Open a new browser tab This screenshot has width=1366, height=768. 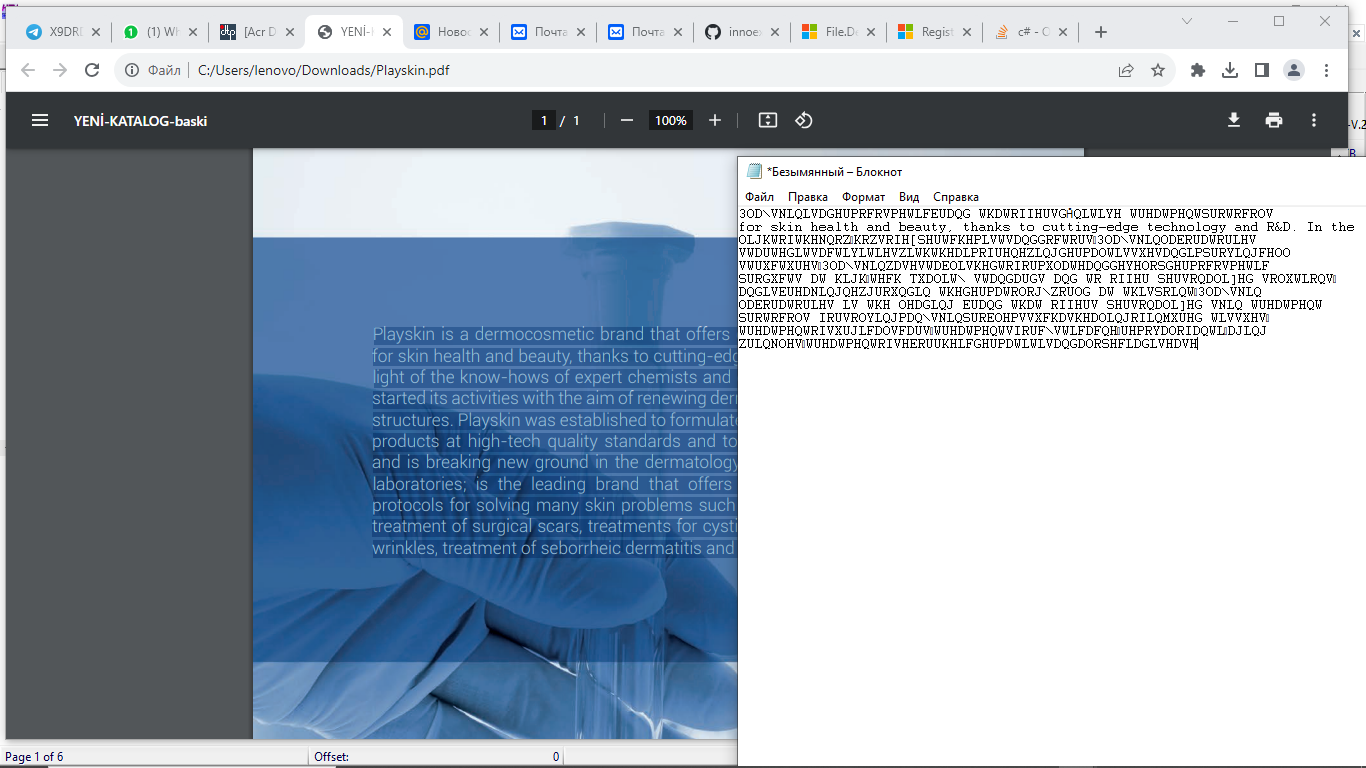[x=1101, y=32]
